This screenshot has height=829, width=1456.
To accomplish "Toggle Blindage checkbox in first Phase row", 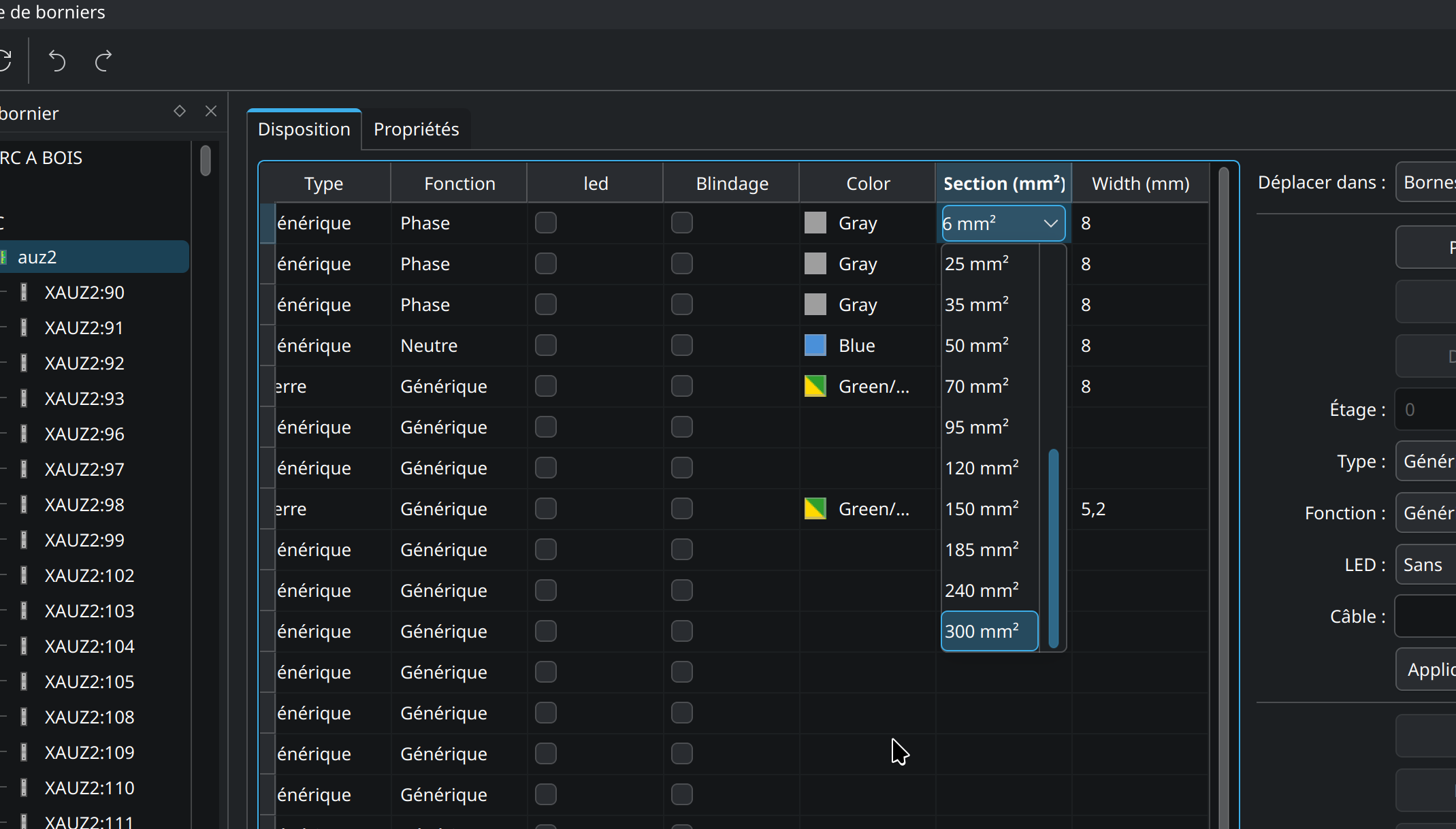I will click(682, 223).
